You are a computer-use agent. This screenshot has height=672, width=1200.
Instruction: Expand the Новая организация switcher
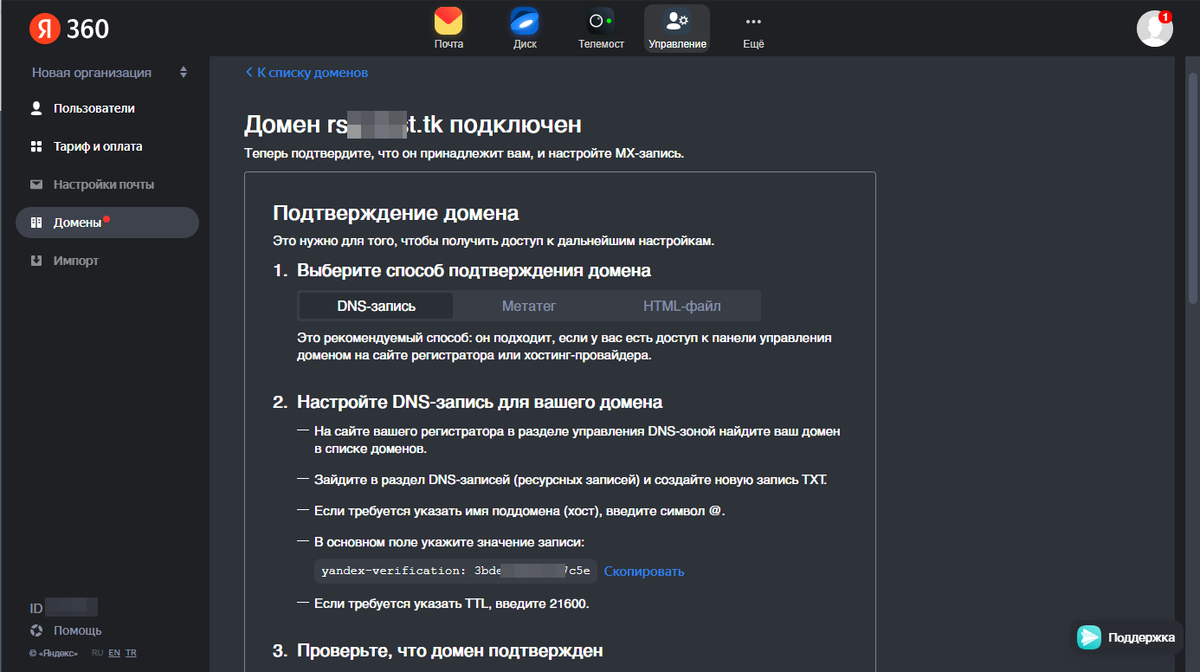click(109, 72)
